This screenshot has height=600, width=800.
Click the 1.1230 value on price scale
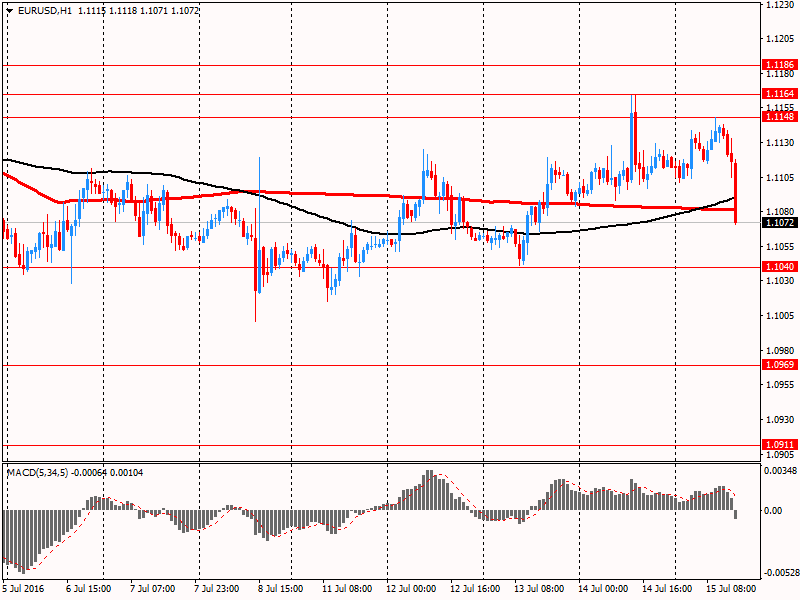pyautogui.click(x=779, y=6)
